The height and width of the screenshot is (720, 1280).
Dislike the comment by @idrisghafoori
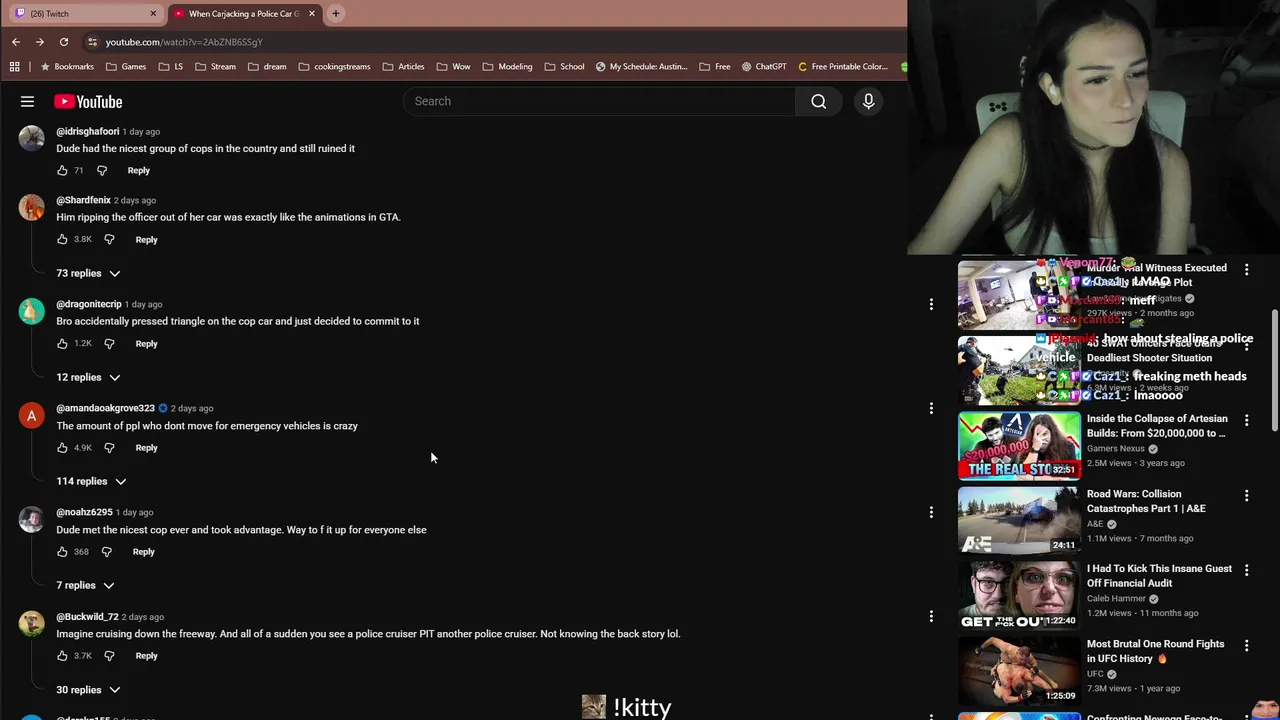coord(102,170)
